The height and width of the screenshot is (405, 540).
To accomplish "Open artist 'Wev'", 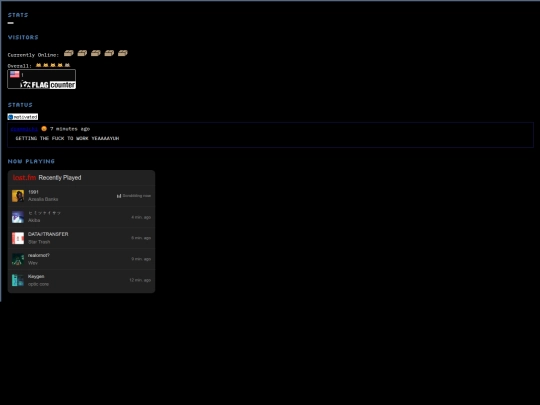I will [x=33, y=263].
